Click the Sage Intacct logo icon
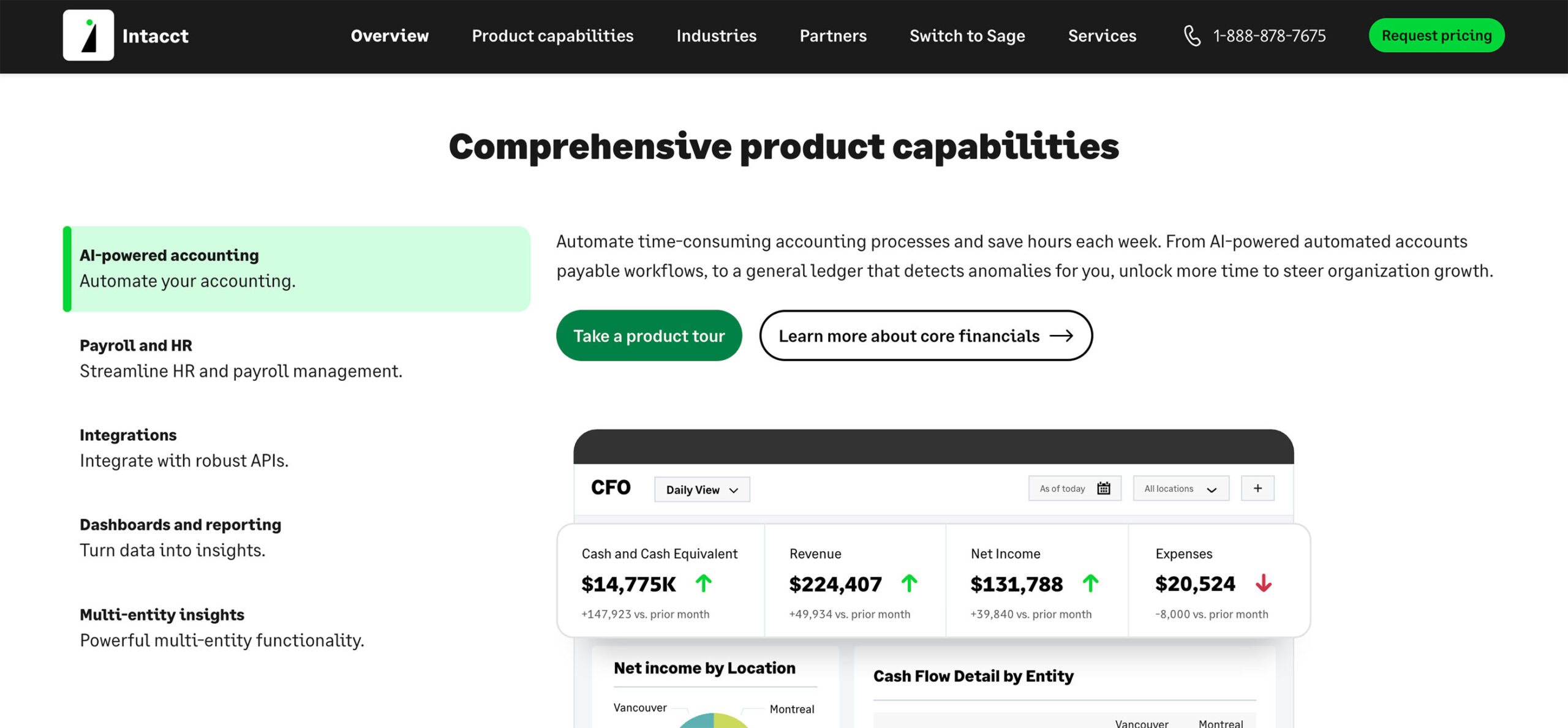1568x728 pixels. click(x=88, y=36)
